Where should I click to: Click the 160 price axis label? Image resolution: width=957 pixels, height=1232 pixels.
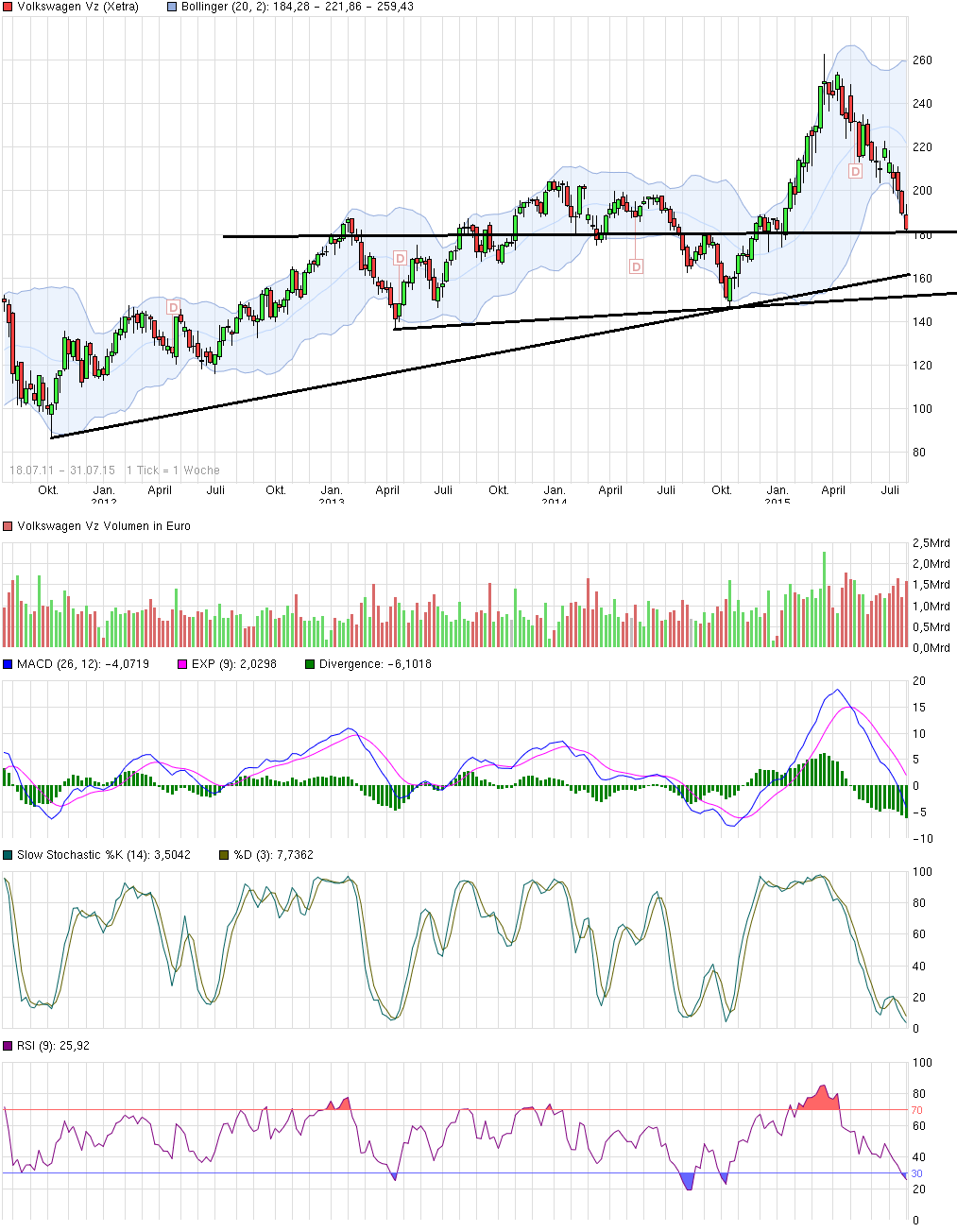click(x=922, y=279)
